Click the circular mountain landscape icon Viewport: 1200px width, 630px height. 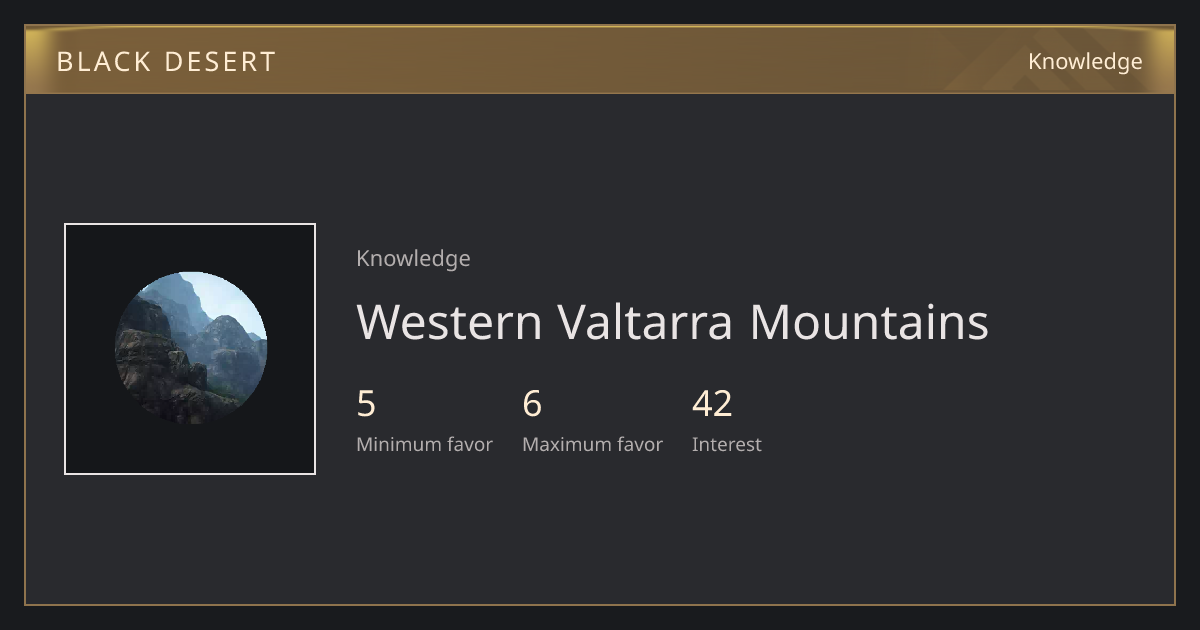click(x=190, y=348)
